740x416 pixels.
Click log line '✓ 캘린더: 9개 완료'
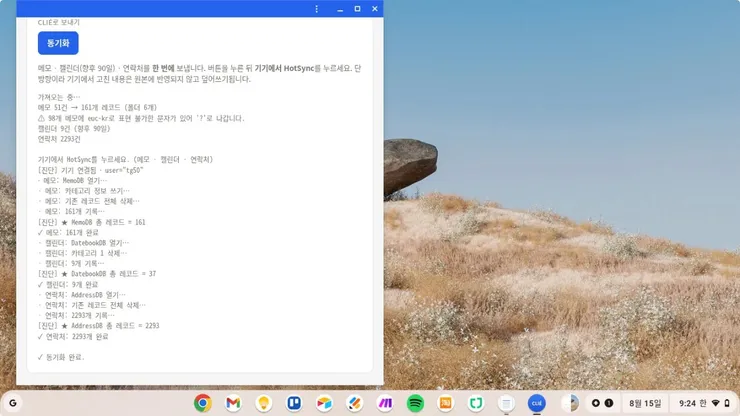click(x=67, y=284)
